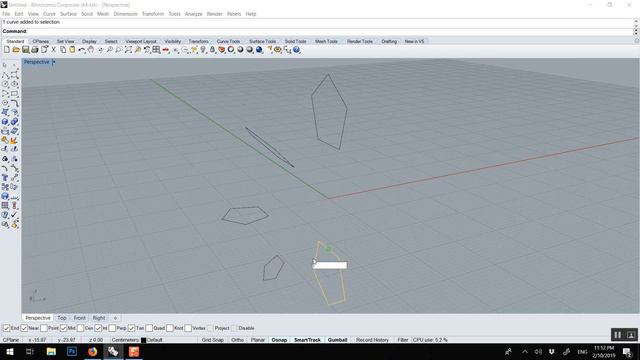Enable the Point osnap checkbox

click(44, 328)
